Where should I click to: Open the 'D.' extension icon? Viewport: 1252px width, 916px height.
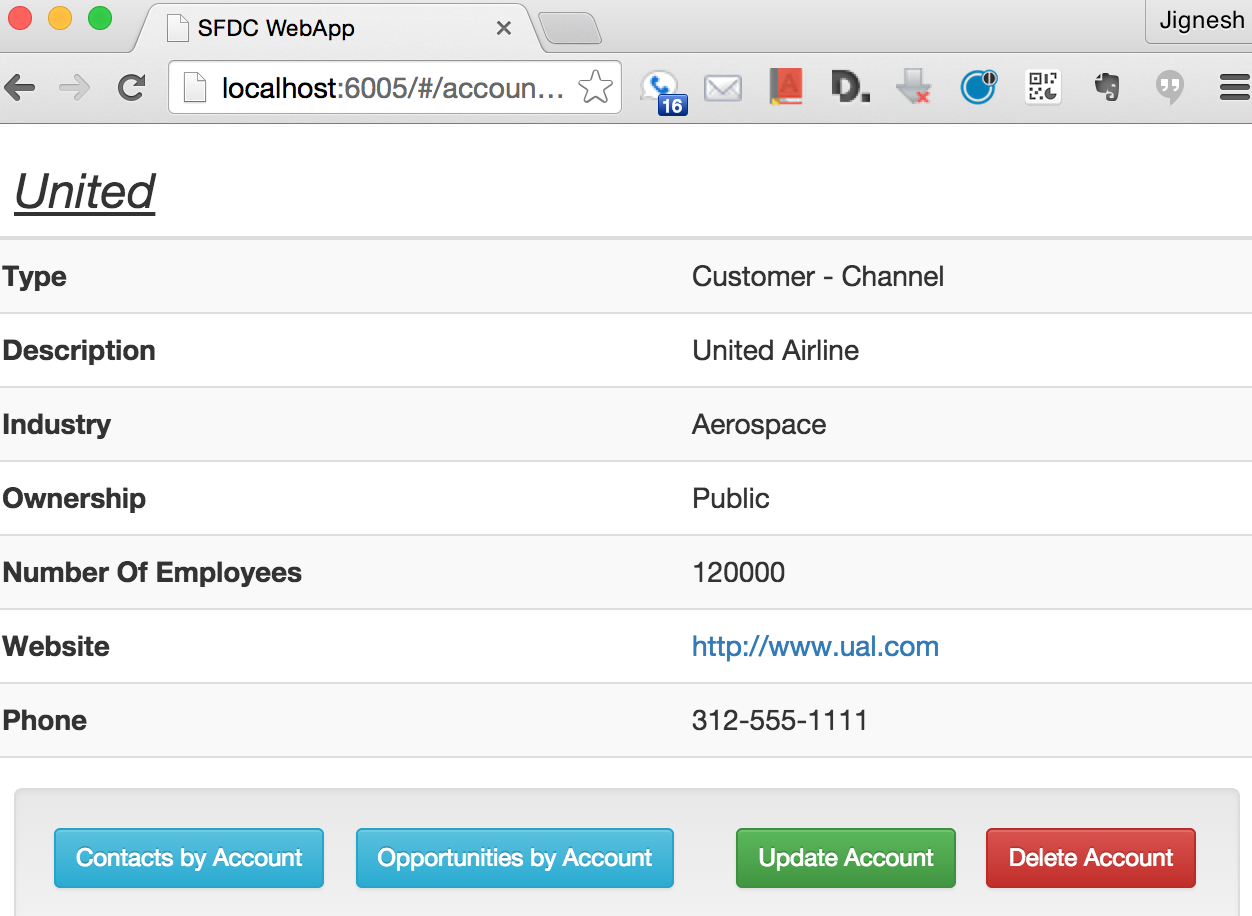click(850, 88)
